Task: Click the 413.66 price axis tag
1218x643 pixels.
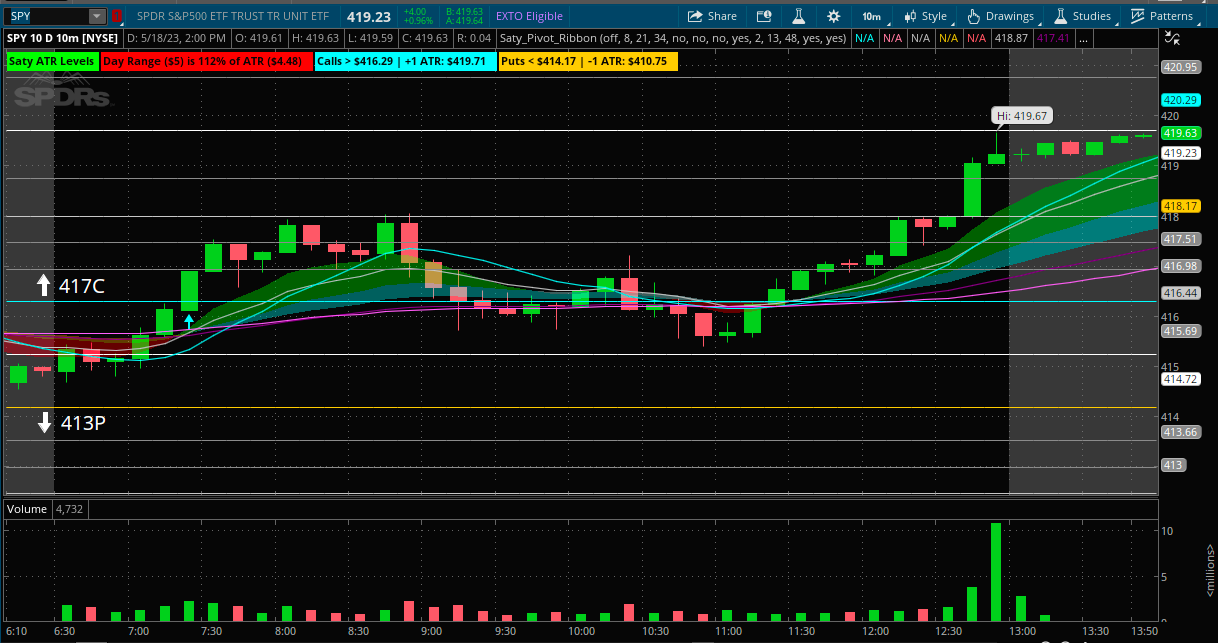Action: tap(1180, 432)
